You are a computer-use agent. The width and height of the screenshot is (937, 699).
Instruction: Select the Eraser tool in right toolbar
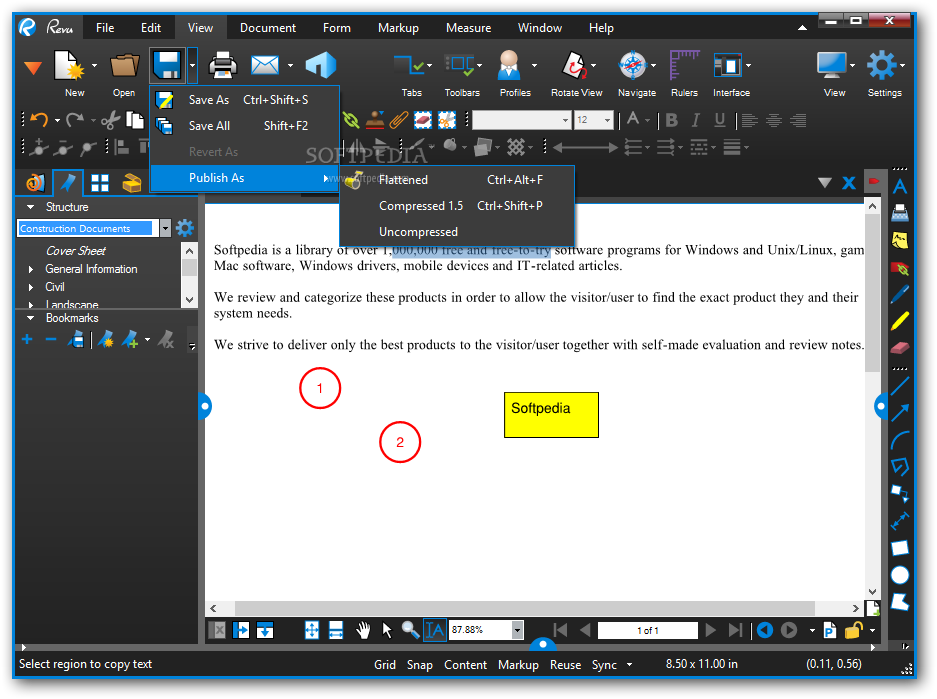tap(899, 348)
